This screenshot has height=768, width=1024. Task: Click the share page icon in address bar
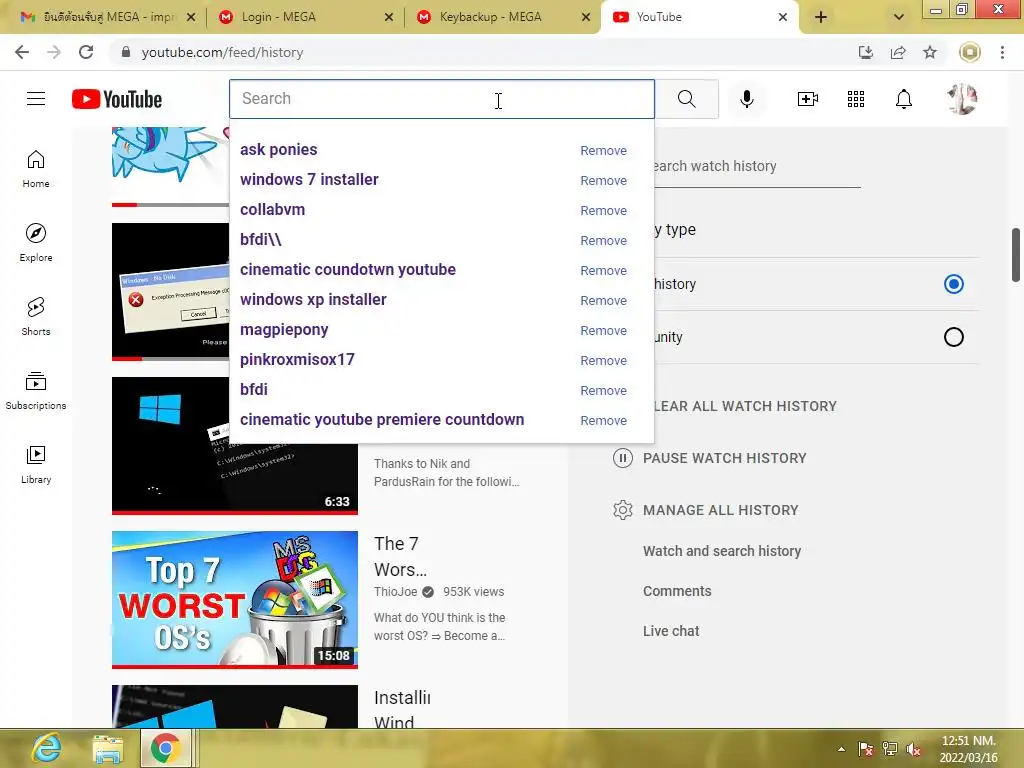[x=898, y=52]
